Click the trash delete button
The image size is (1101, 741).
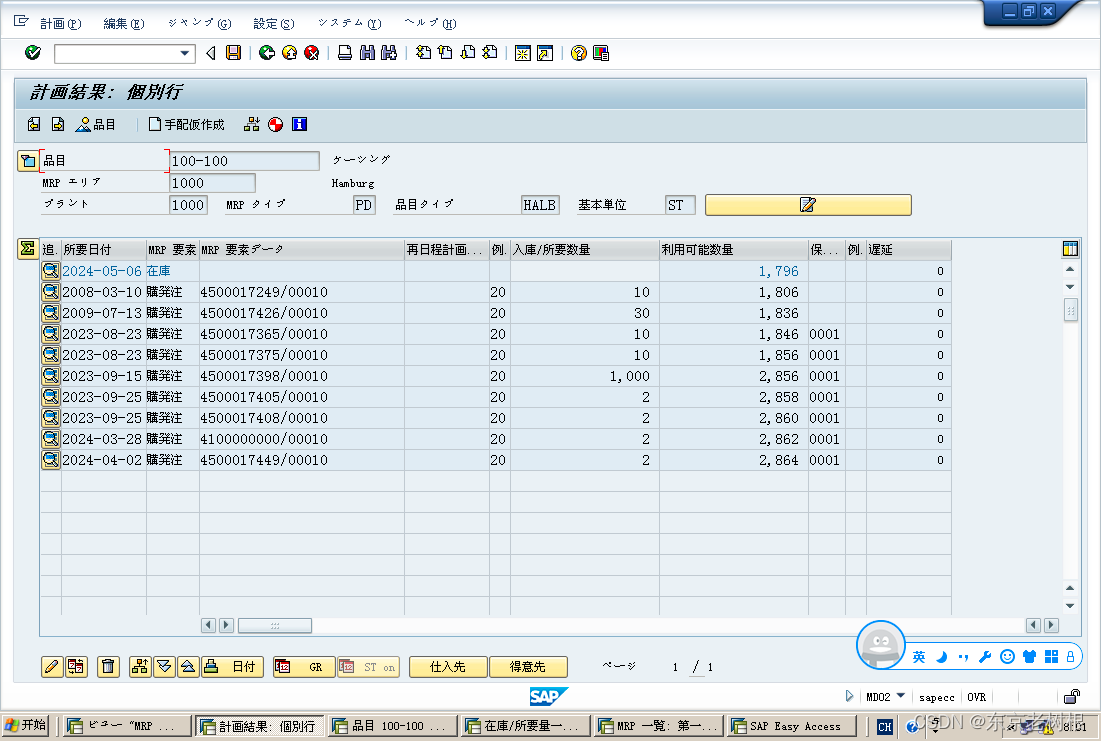108,667
